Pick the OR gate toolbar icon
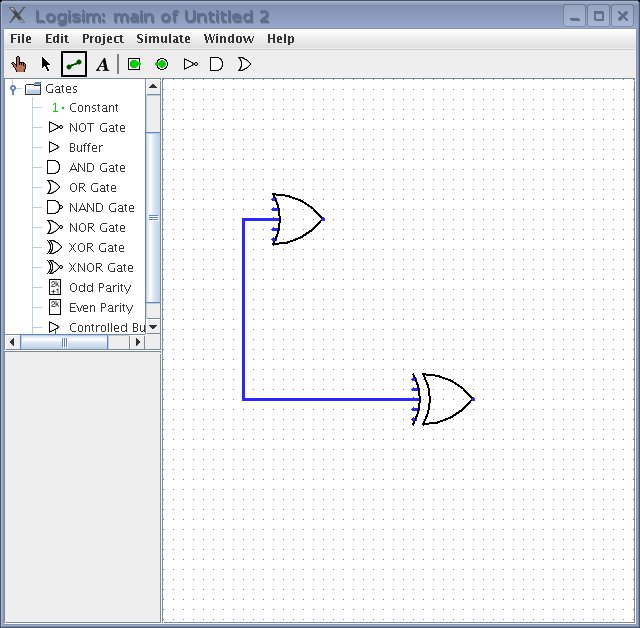This screenshot has width=640, height=628. click(x=243, y=64)
